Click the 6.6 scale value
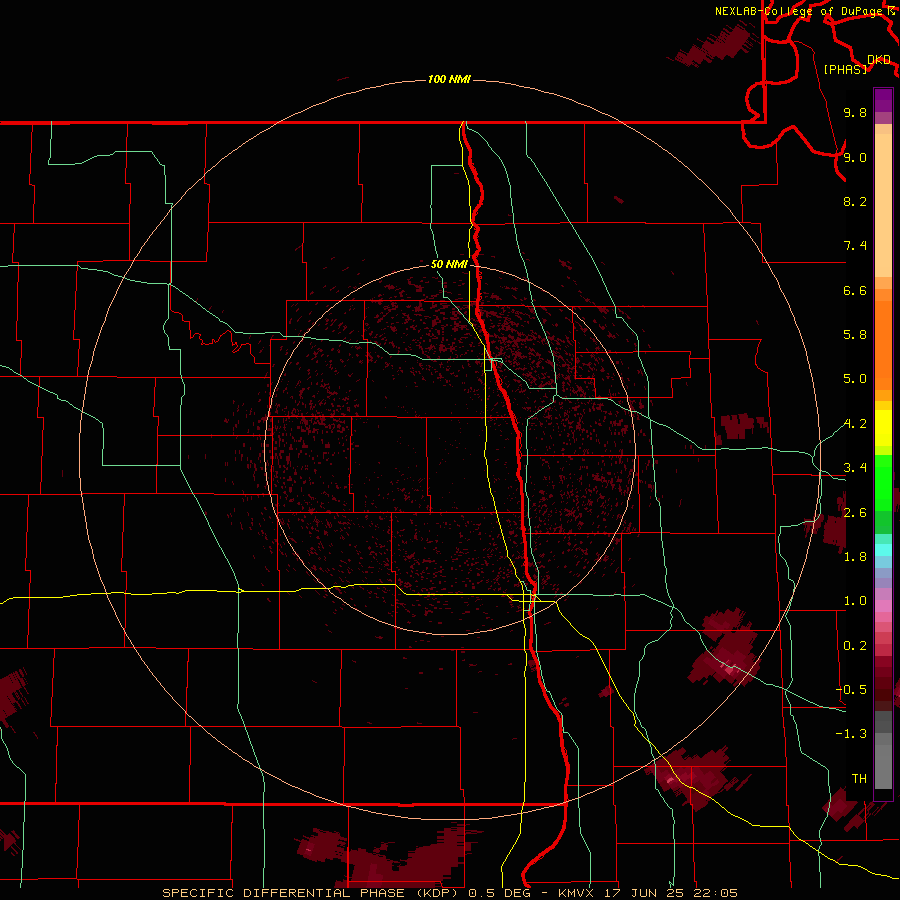The image size is (900, 900). 855,290
